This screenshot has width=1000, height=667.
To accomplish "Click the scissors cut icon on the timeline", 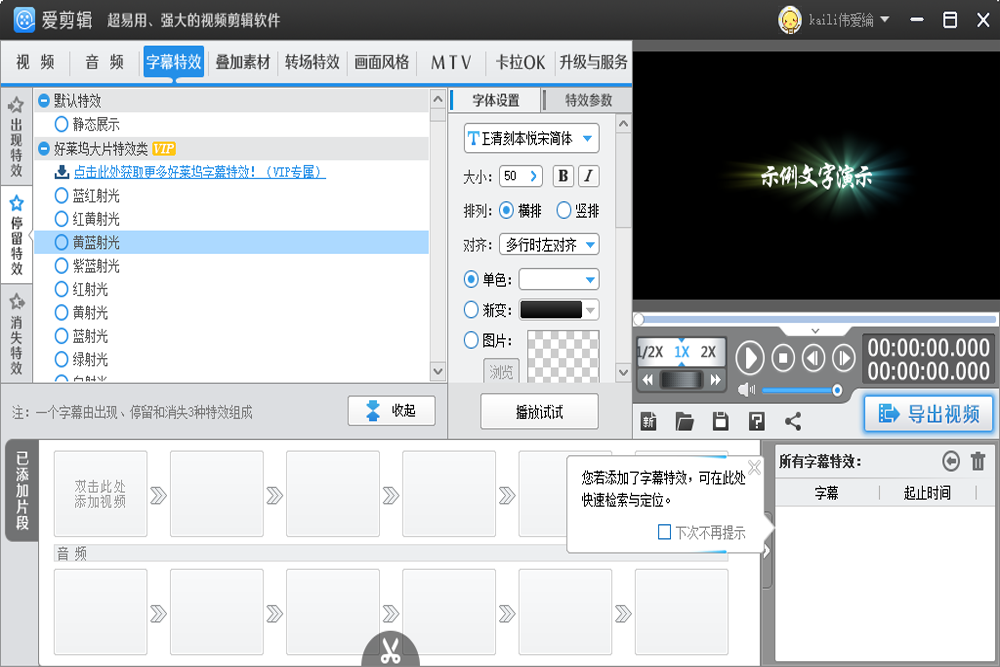I will pyautogui.click(x=389, y=651).
